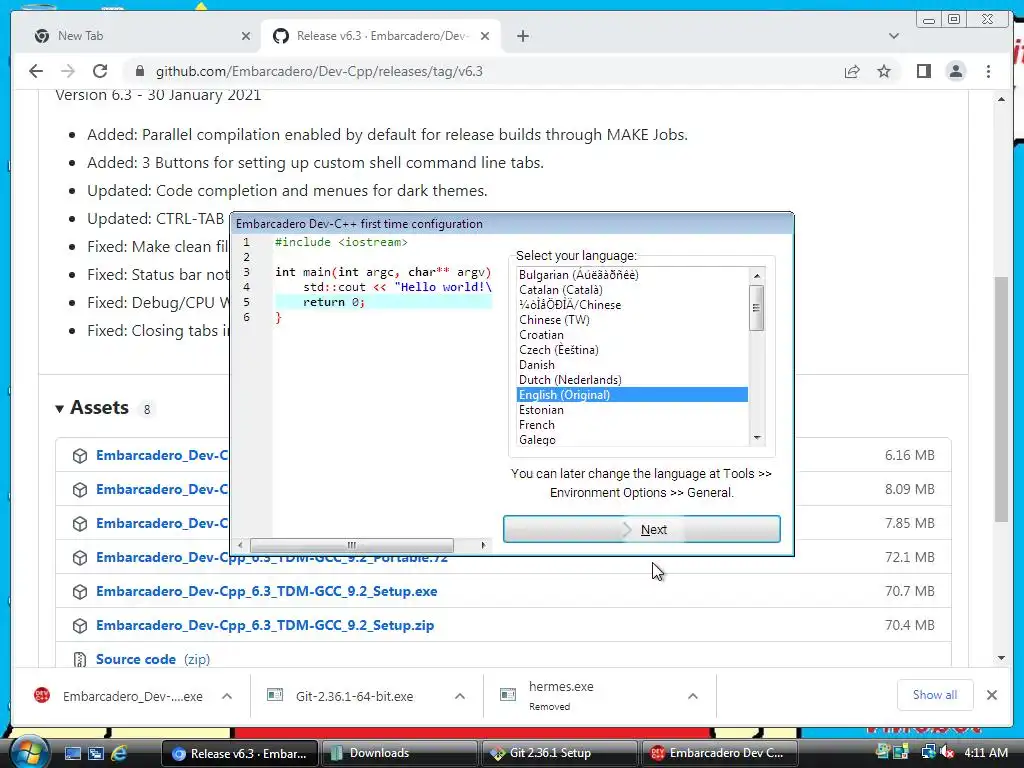
Task: Click the language list scrollbar thumb
Action: [757, 308]
